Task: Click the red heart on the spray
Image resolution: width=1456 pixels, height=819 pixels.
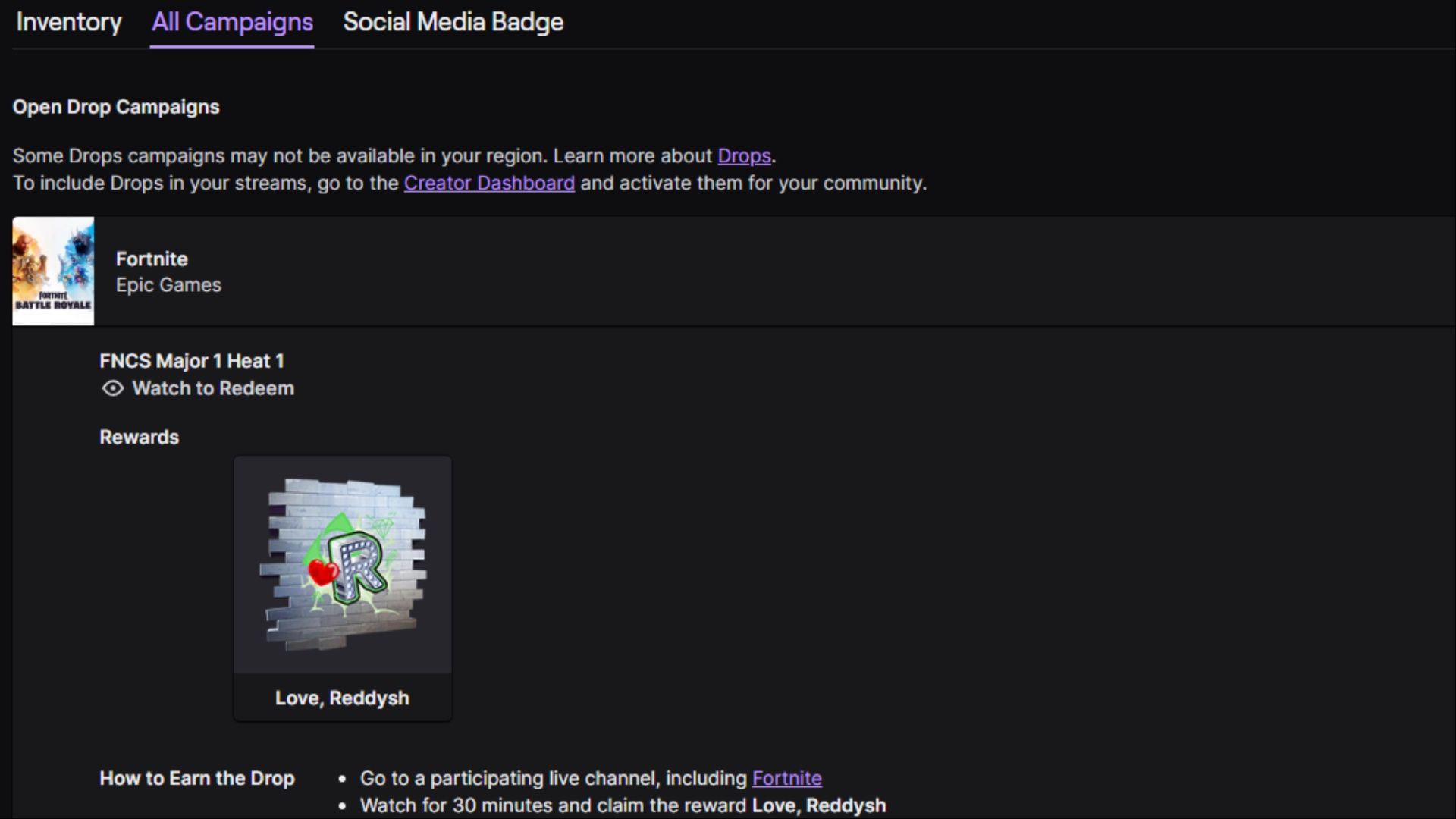Action: pos(322,572)
